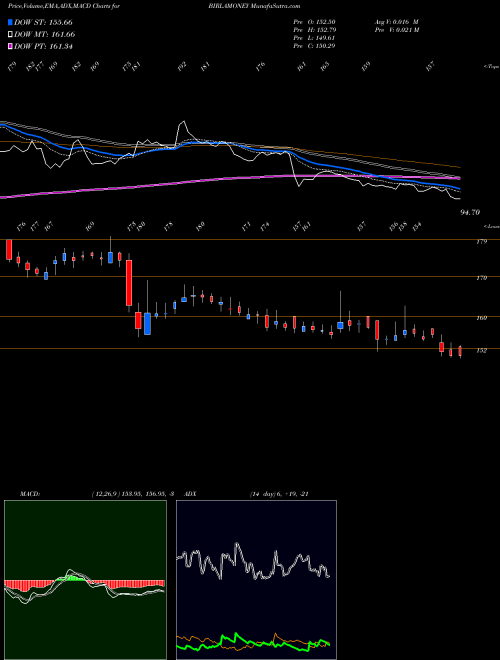Viewport: 500px width, 660px height.
Task: Click the last red candlestick on the right
Action: [460, 351]
